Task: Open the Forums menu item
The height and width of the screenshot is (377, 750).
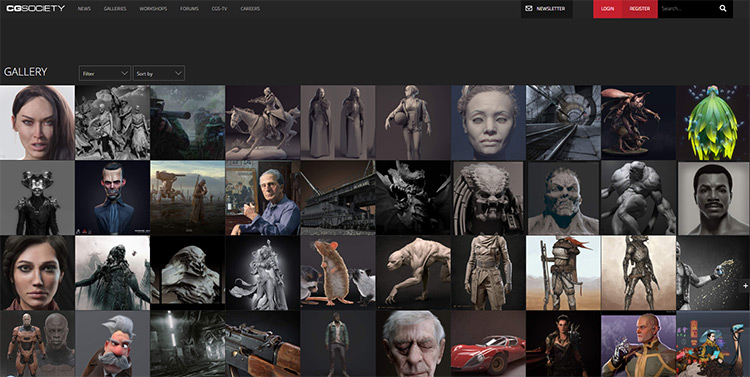Action: coord(189,9)
